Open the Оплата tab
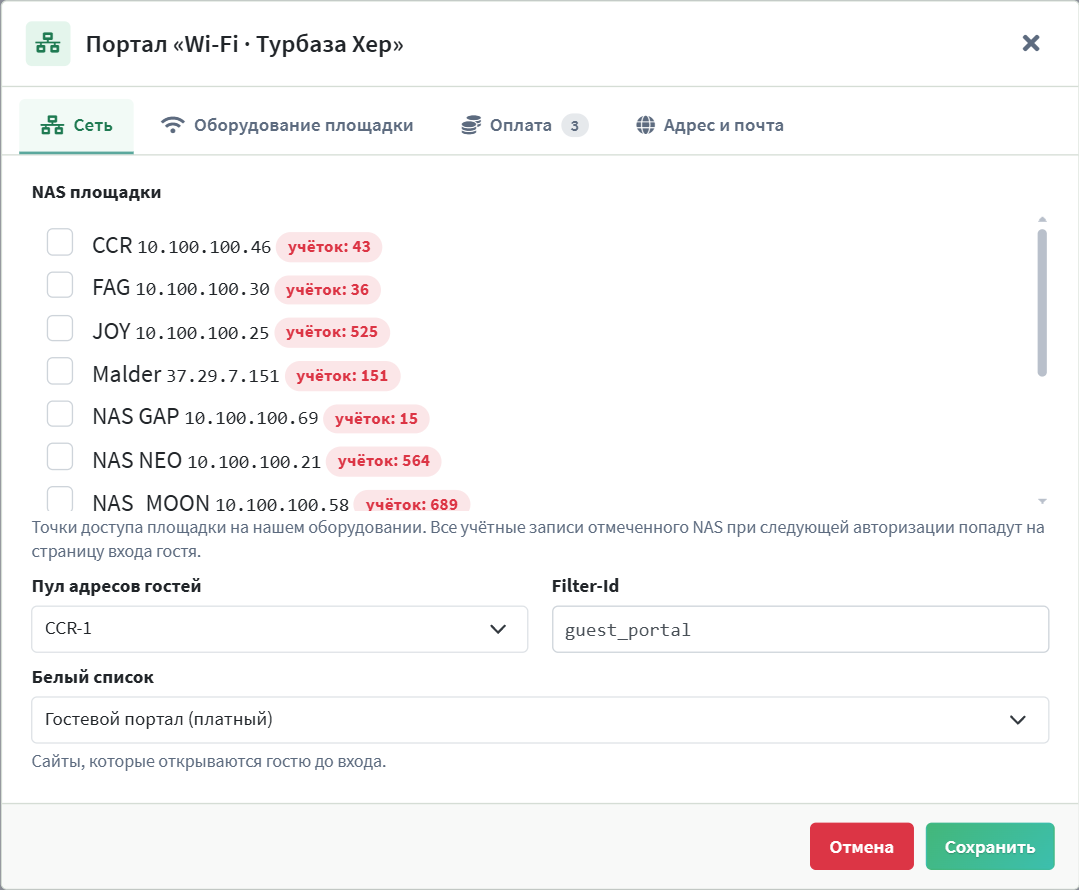Image resolution: width=1079 pixels, height=890 pixels. click(x=524, y=126)
